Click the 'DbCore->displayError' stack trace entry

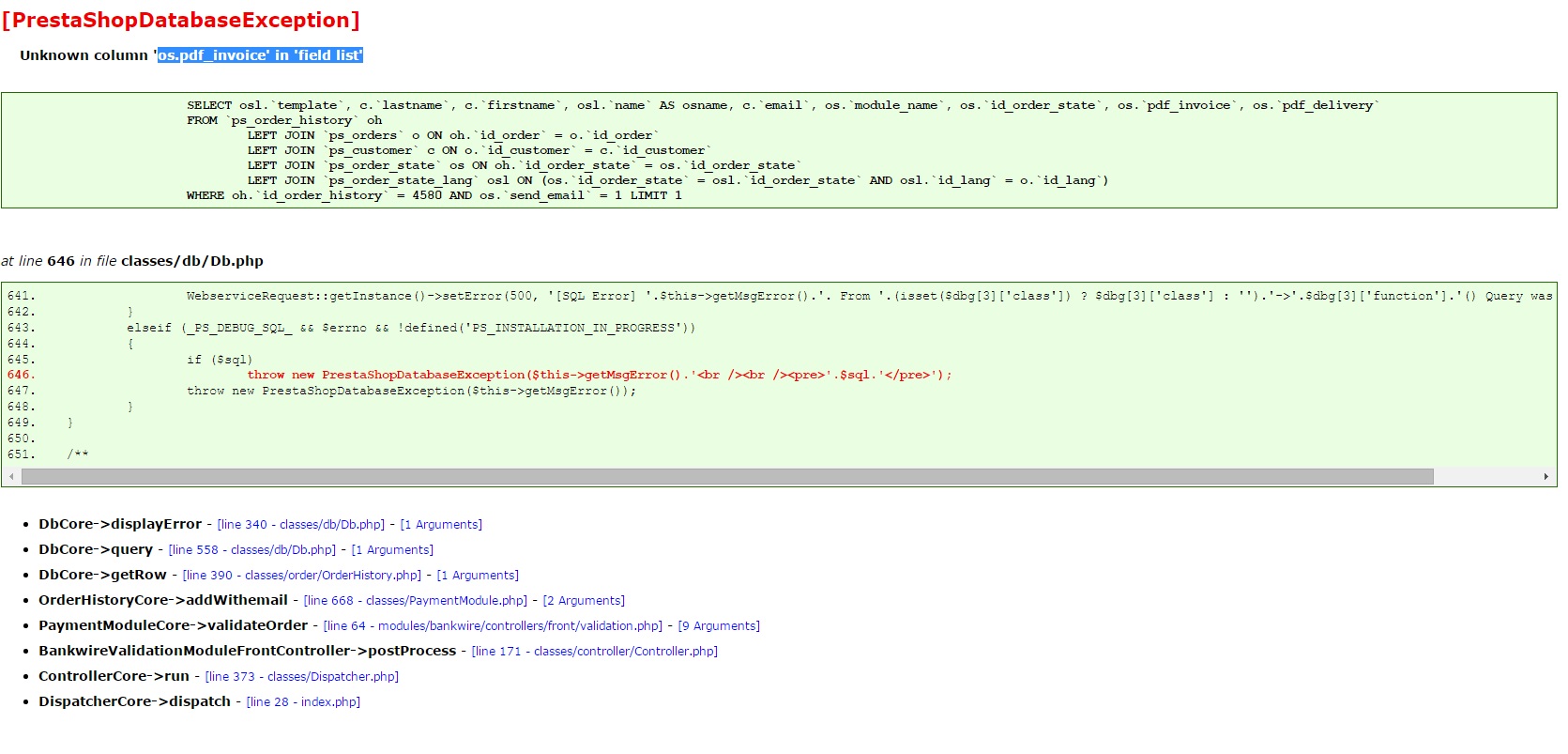[x=120, y=524]
